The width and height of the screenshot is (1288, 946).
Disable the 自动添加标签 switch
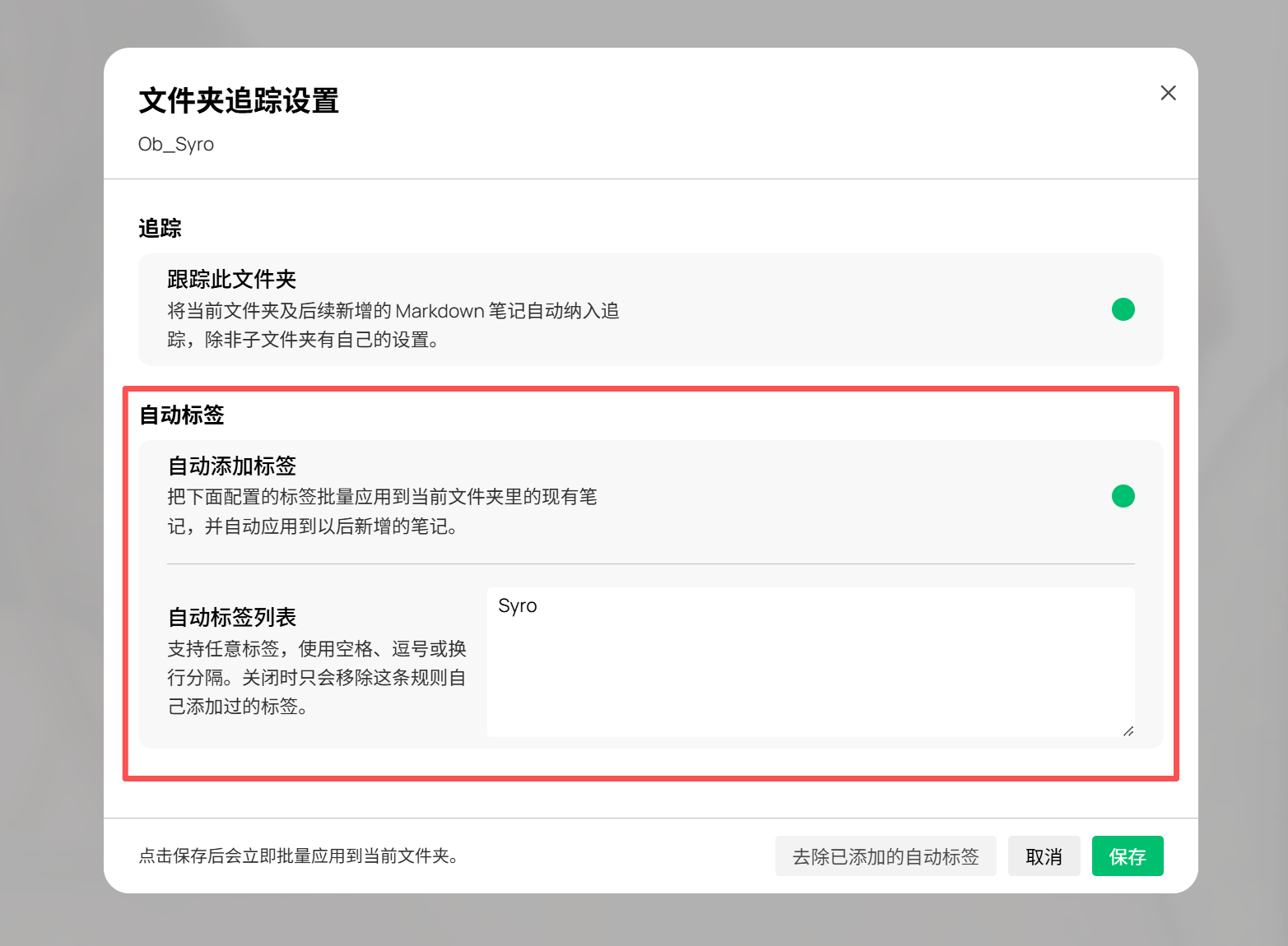click(x=1123, y=496)
